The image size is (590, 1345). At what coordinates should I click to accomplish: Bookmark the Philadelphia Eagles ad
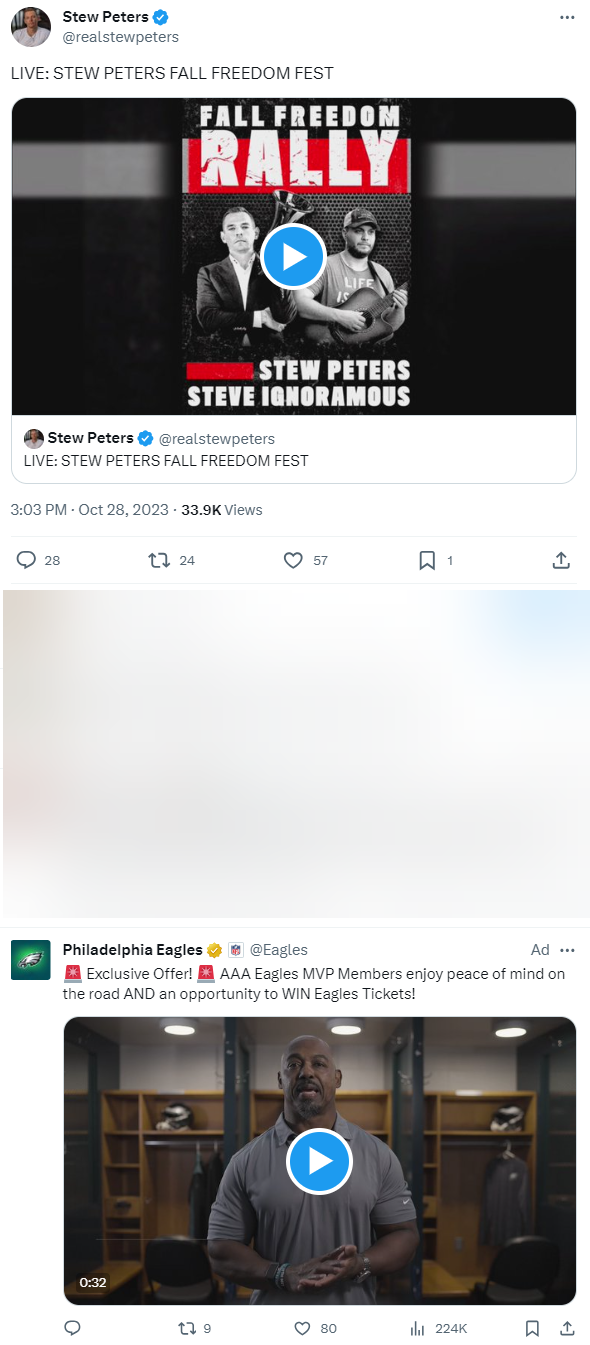[x=532, y=1328]
